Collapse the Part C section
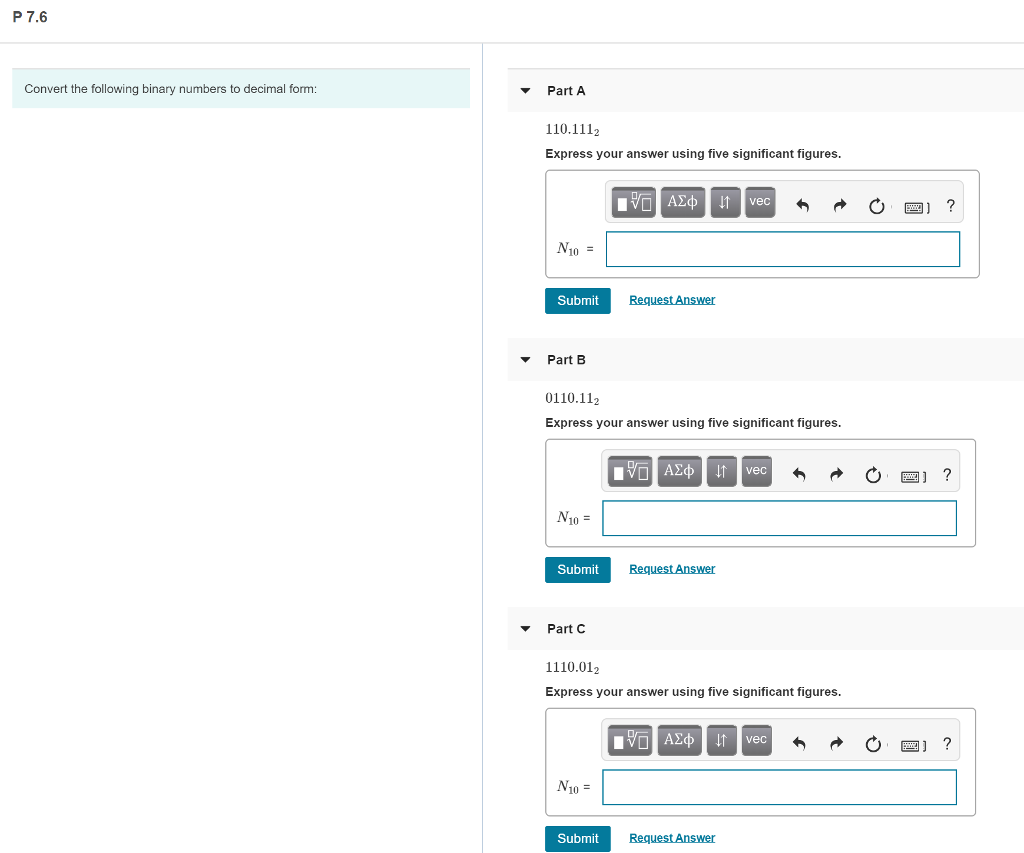Screen dimensions: 1024x853 [525, 628]
